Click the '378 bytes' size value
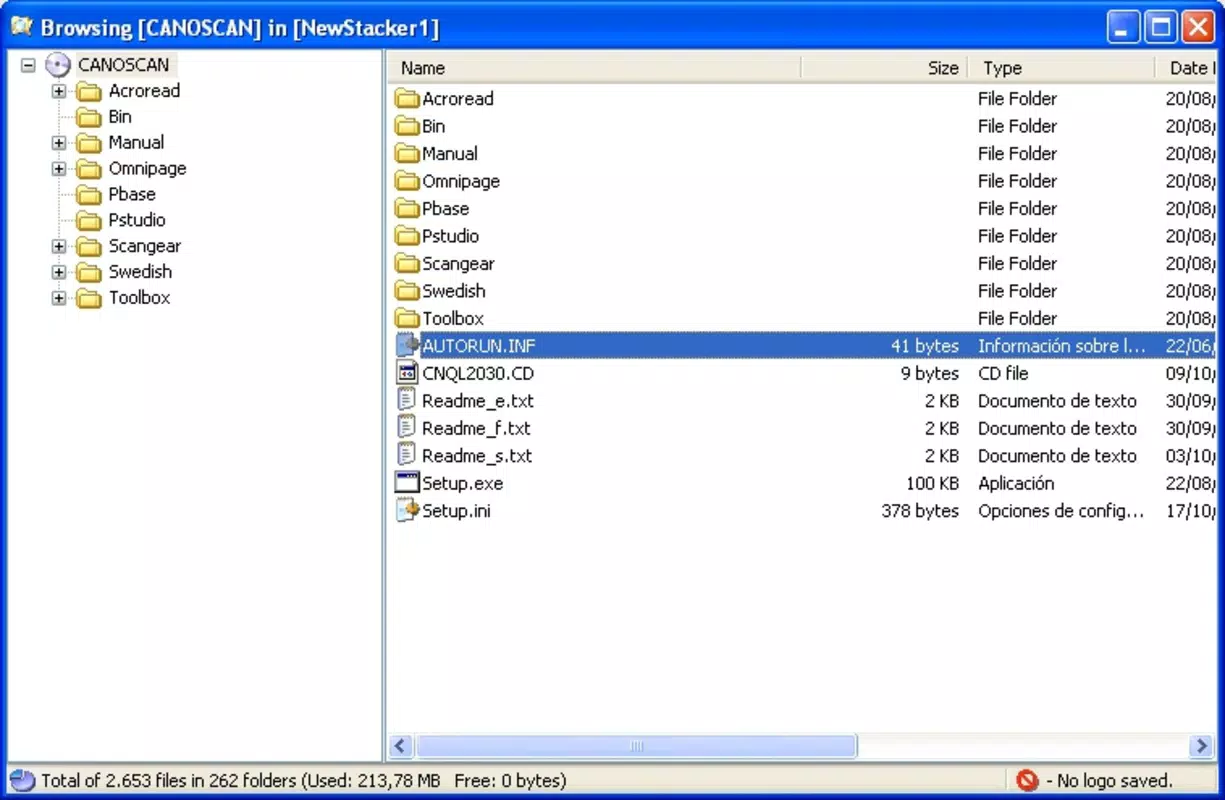The width and height of the screenshot is (1225, 800). click(x=920, y=510)
